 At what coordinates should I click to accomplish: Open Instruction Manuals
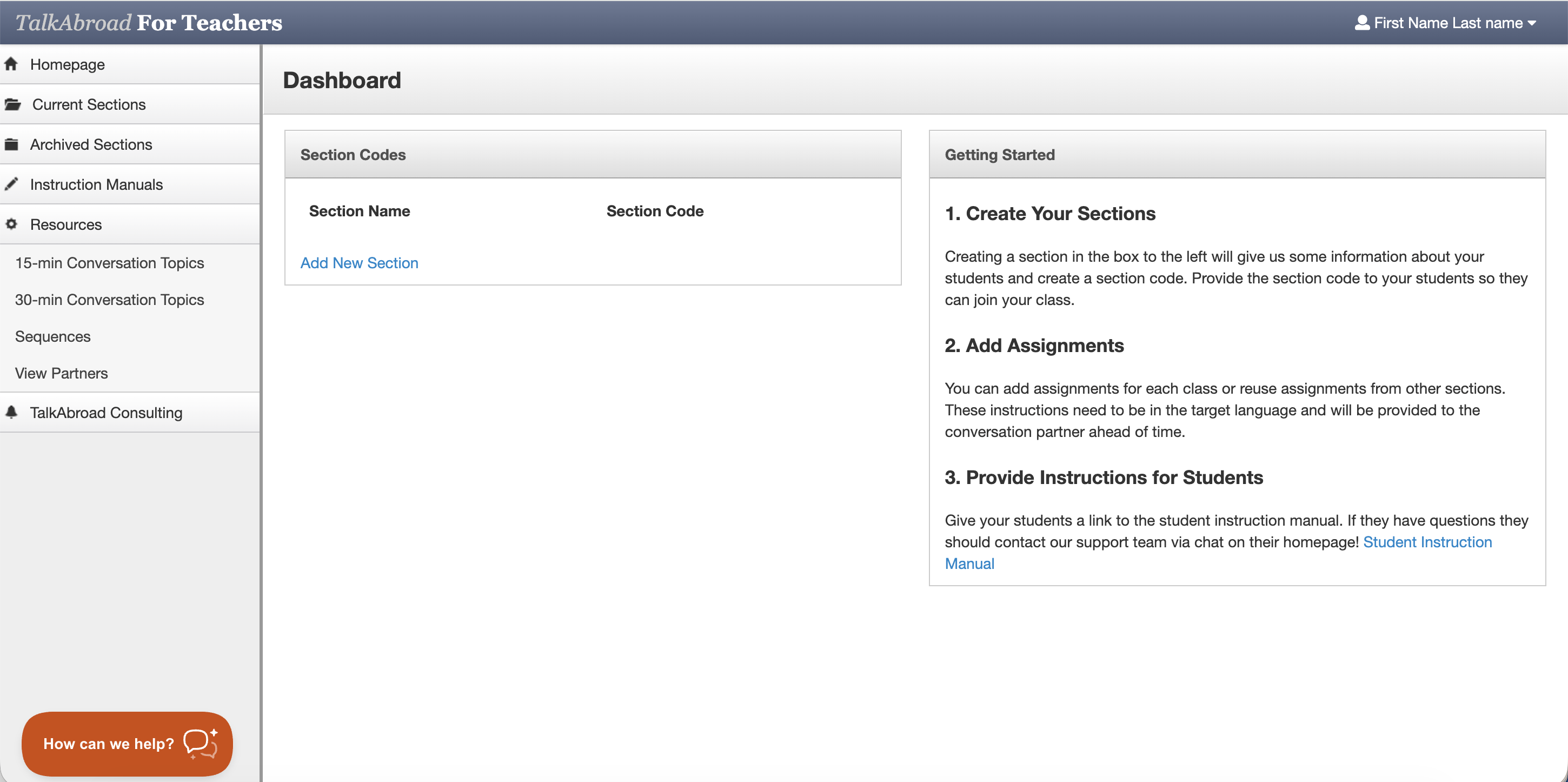pyautogui.click(x=130, y=184)
